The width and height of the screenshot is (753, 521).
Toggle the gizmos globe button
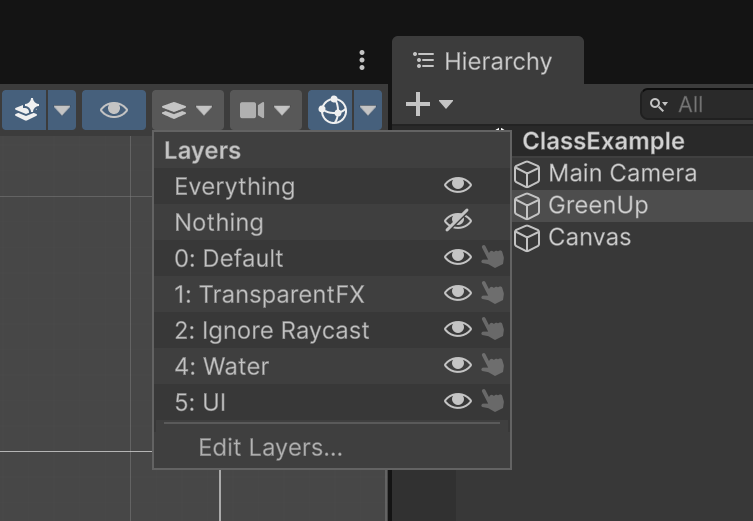tap(331, 110)
